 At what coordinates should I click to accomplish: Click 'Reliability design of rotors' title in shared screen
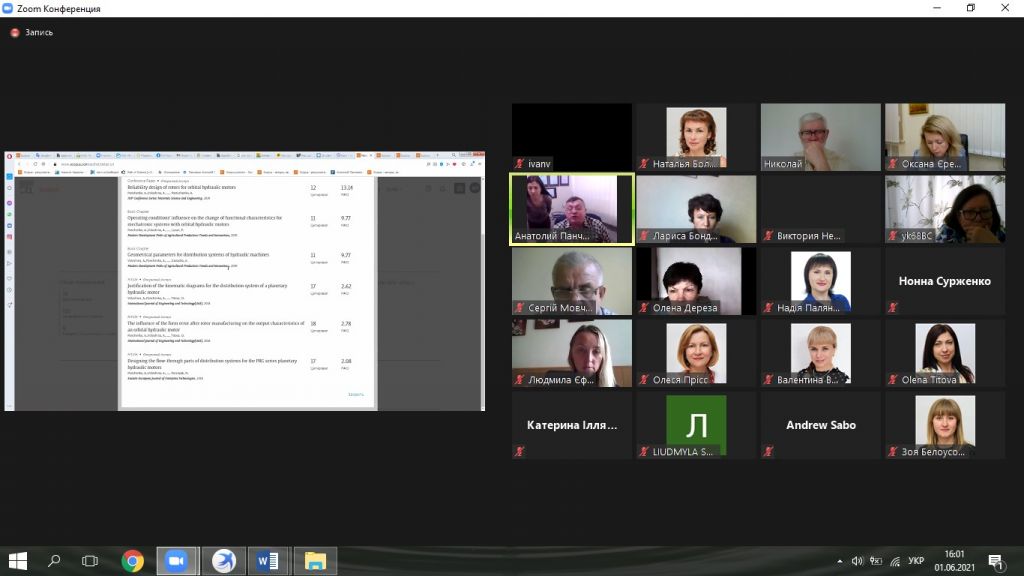click(182, 187)
